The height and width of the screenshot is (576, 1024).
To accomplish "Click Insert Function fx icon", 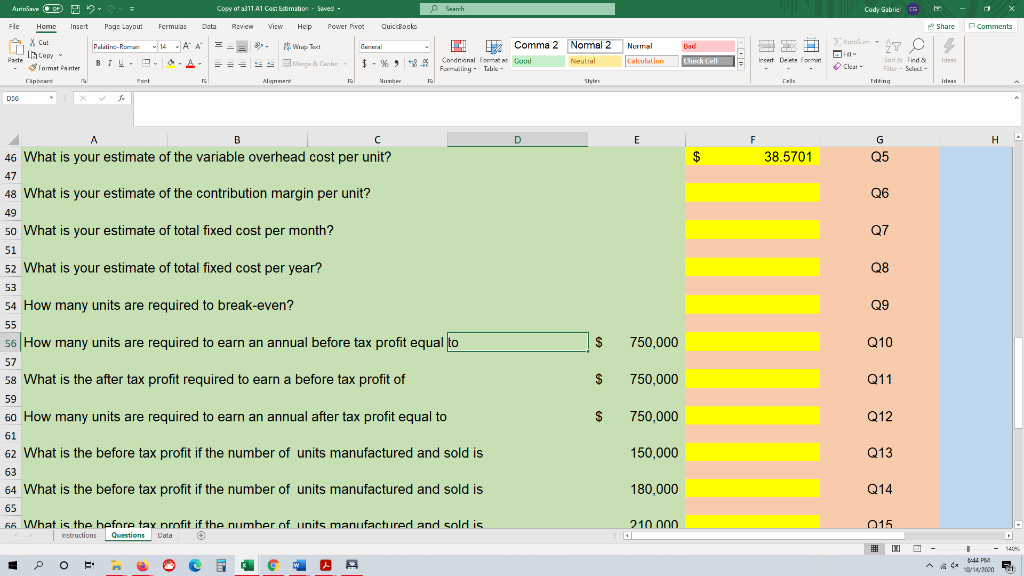I will click(x=121, y=98).
